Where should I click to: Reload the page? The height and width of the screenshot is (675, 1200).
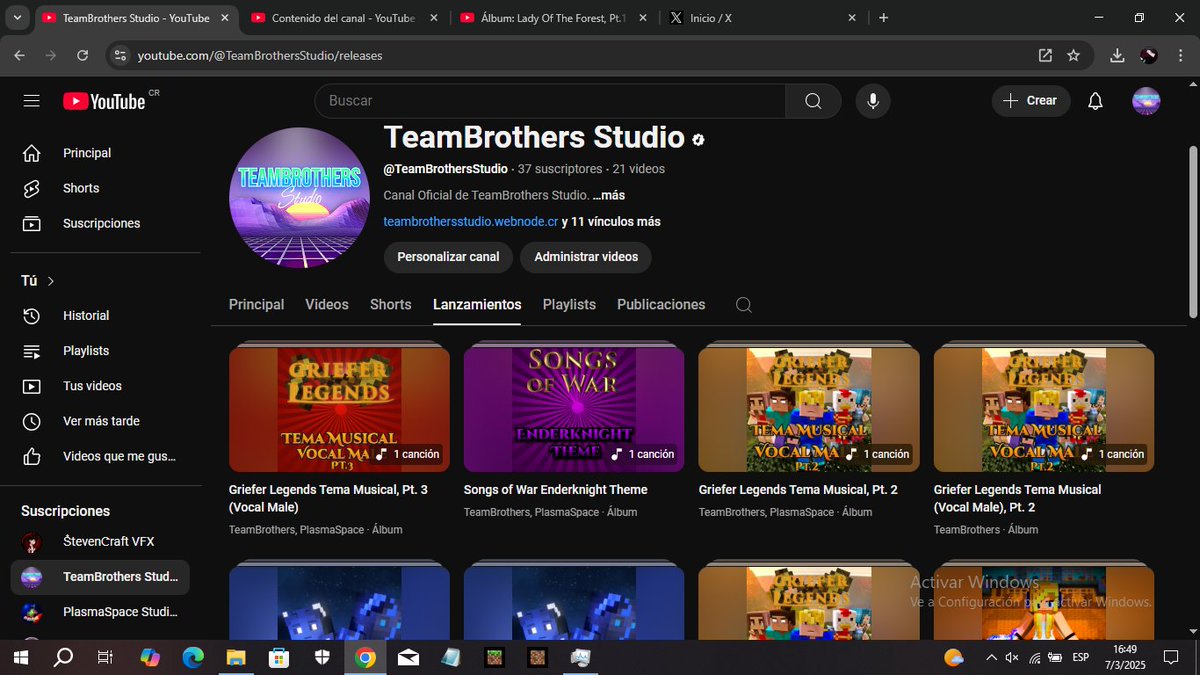click(x=85, y=56)
